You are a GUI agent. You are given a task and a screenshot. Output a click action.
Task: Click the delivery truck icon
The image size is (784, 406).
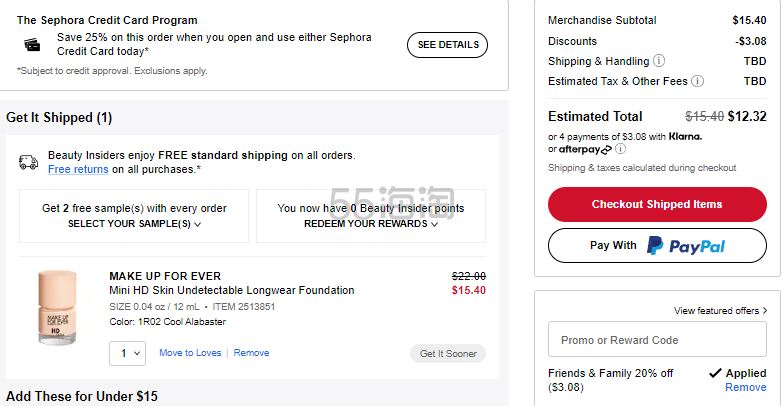click(29, 162)
